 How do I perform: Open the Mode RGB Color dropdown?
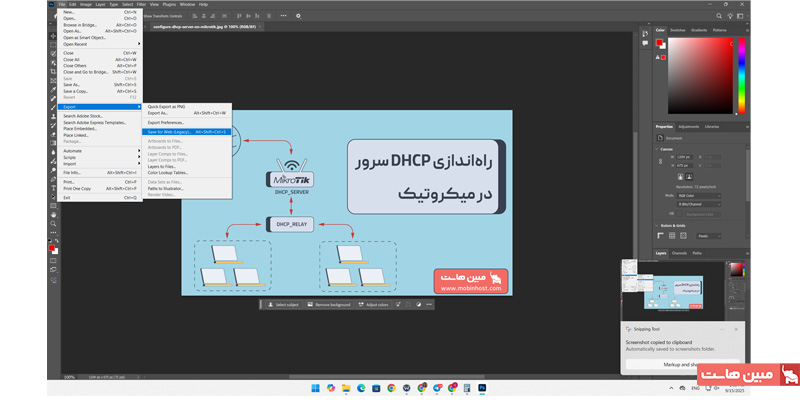(x=699, y=196)
